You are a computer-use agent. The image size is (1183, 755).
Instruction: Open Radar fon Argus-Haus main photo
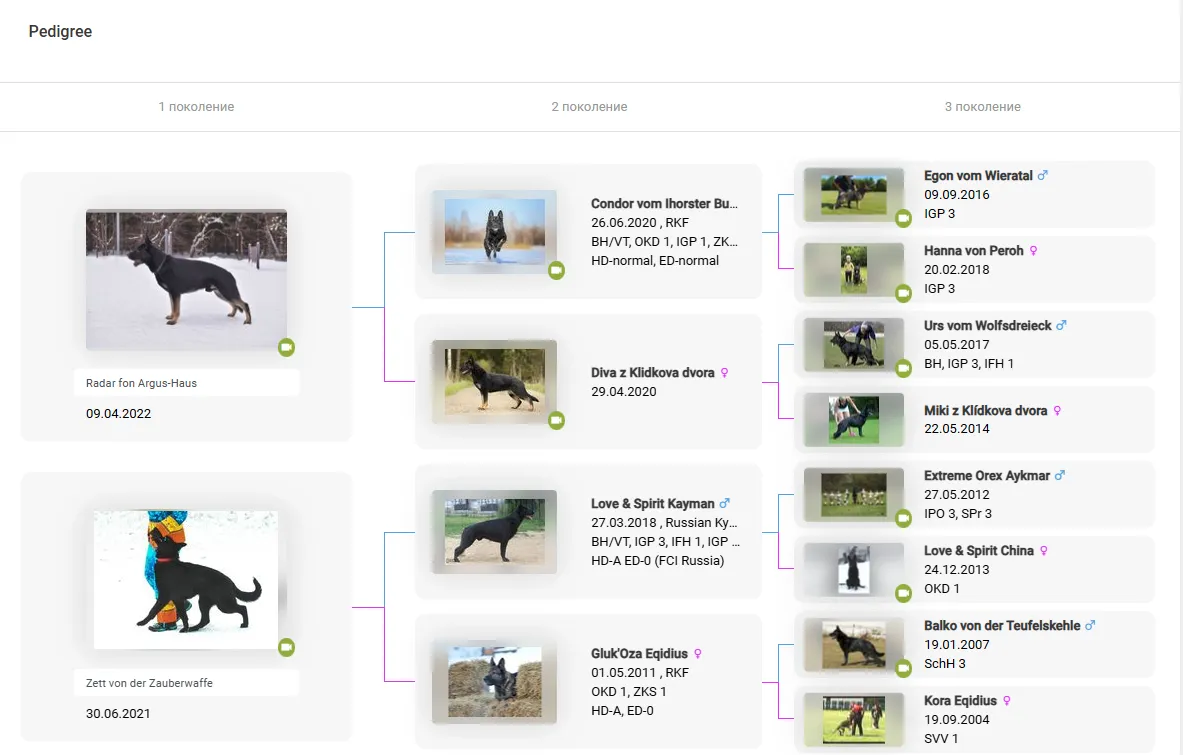tap(186, 279)
